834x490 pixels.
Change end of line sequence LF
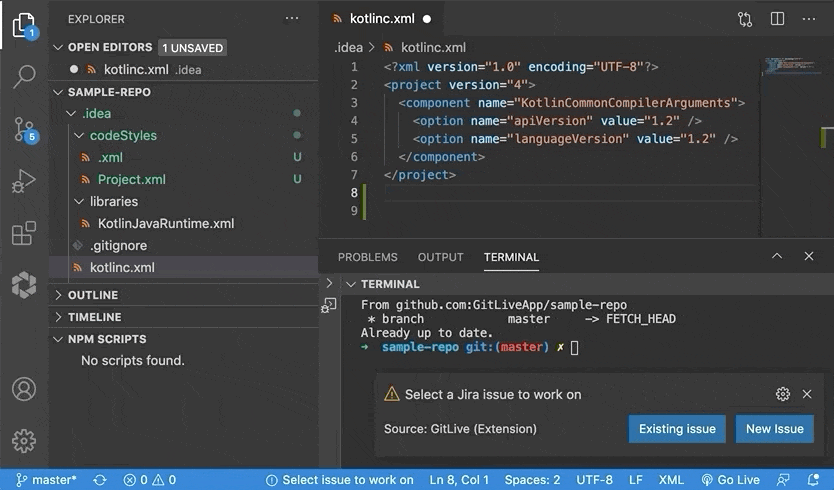coord(636,480)
